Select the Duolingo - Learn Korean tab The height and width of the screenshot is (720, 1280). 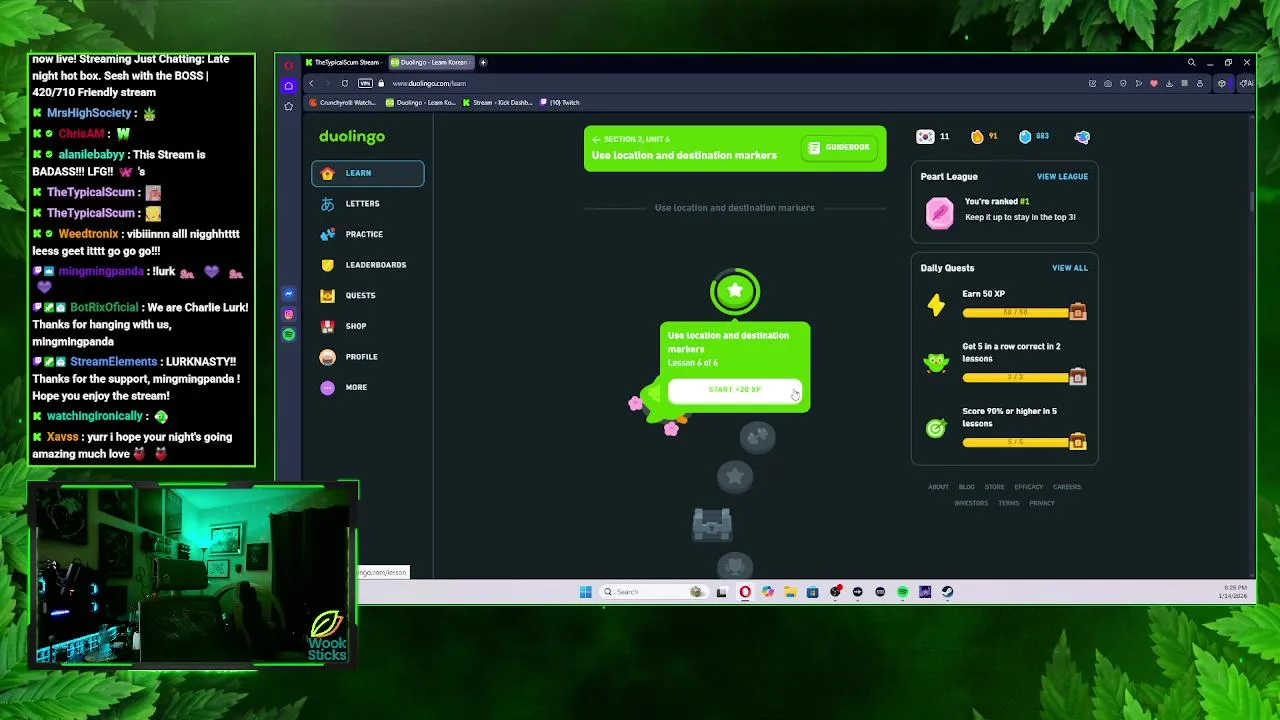pyautogui.click(x=430, y=63)
